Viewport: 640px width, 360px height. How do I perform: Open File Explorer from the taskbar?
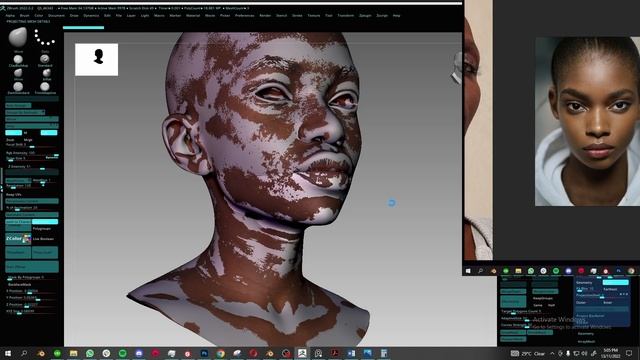pyautogui.click(x=73, y=353)
